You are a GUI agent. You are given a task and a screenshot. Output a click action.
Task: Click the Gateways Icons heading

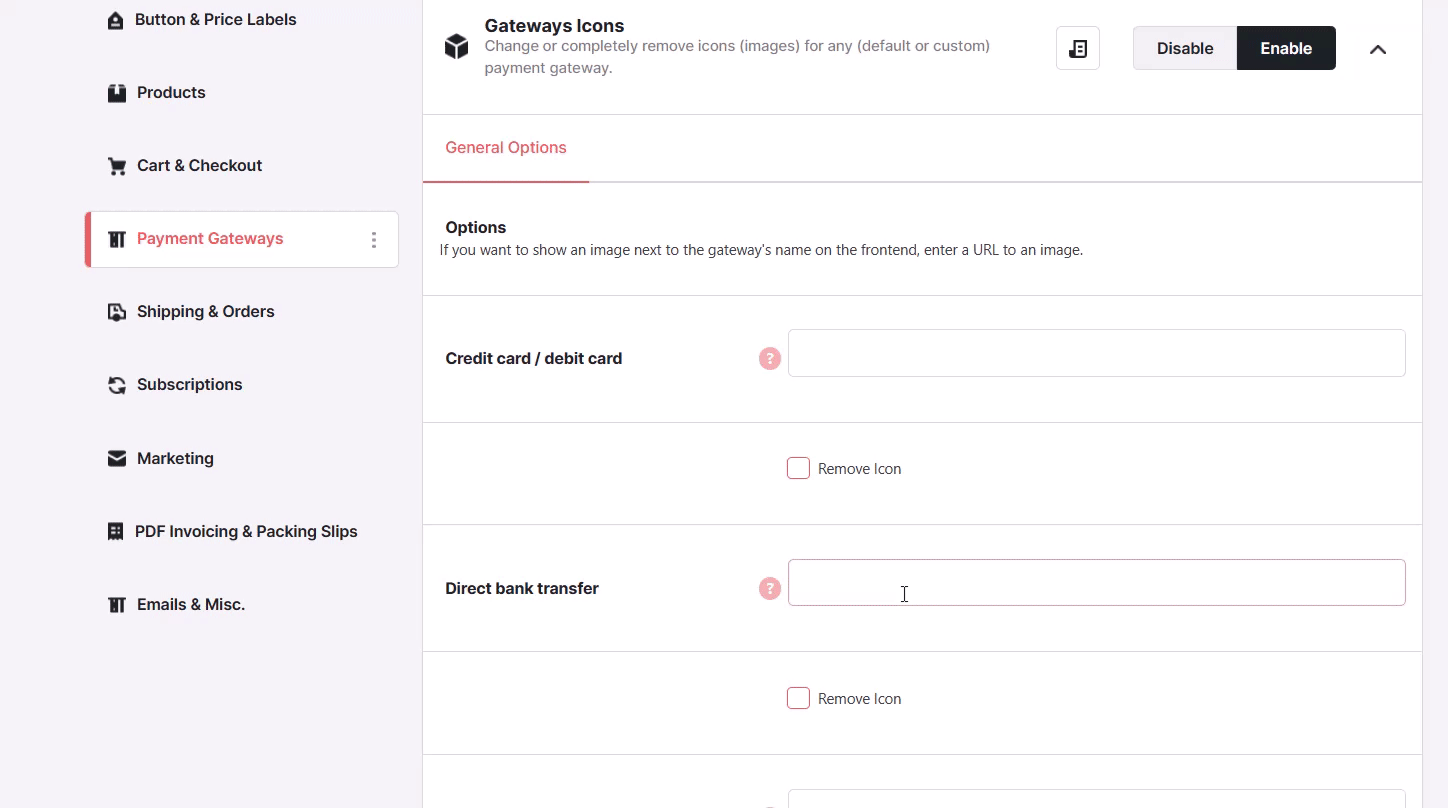click(x=554, y=26)
